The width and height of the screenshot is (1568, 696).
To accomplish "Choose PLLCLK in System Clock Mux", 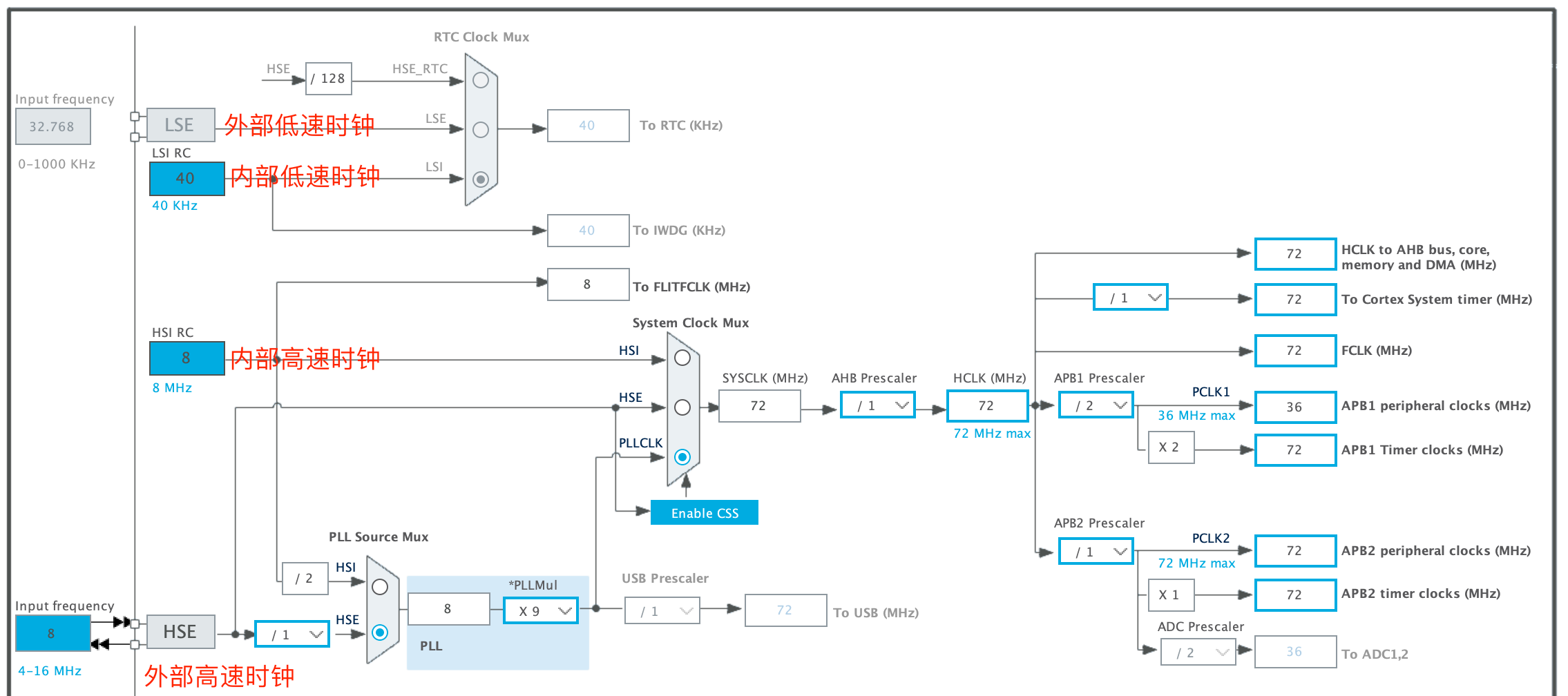I will tap(682, 457).
